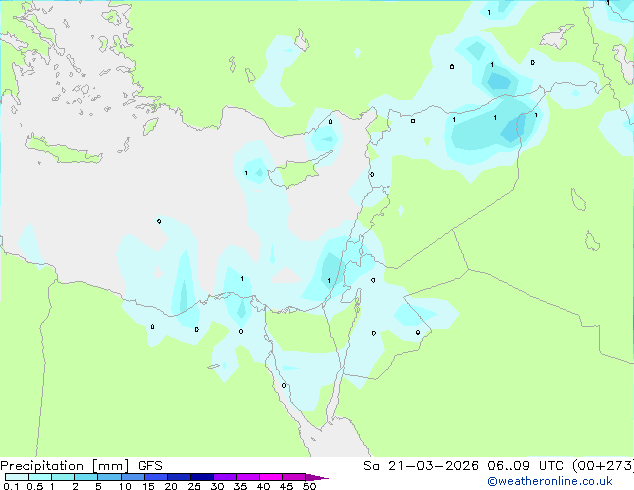Click the 20–25 mm legend swatch
This screenshot has width=634, height=490.
pos(178,477)
